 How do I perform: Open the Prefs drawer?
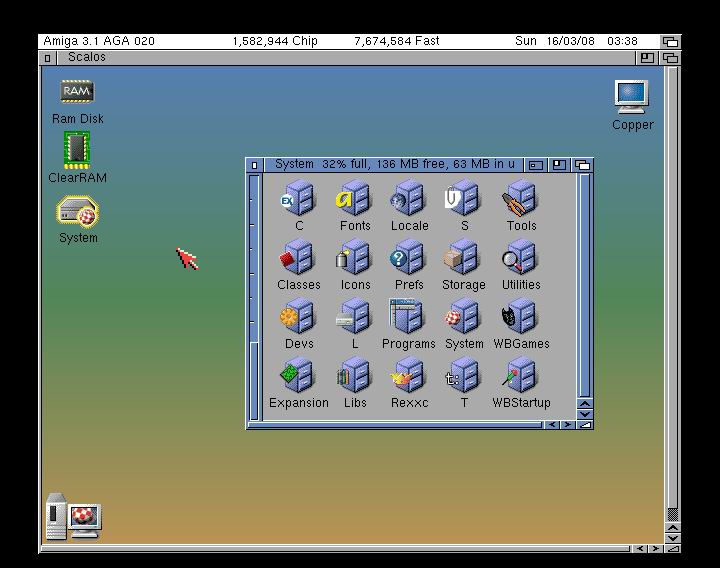(x=409, y=257)
